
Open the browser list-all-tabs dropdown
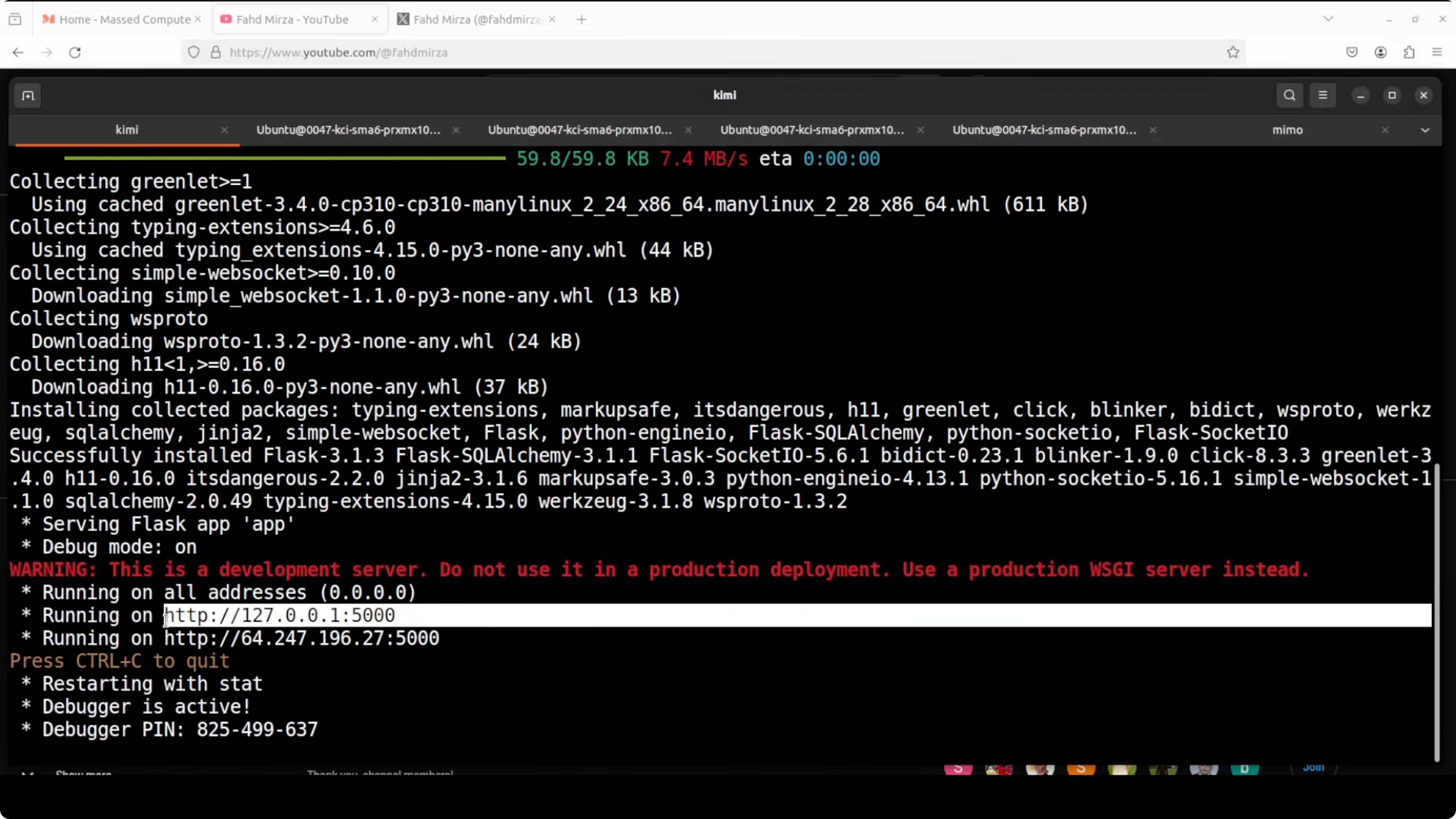click(x=1328, y=19)
